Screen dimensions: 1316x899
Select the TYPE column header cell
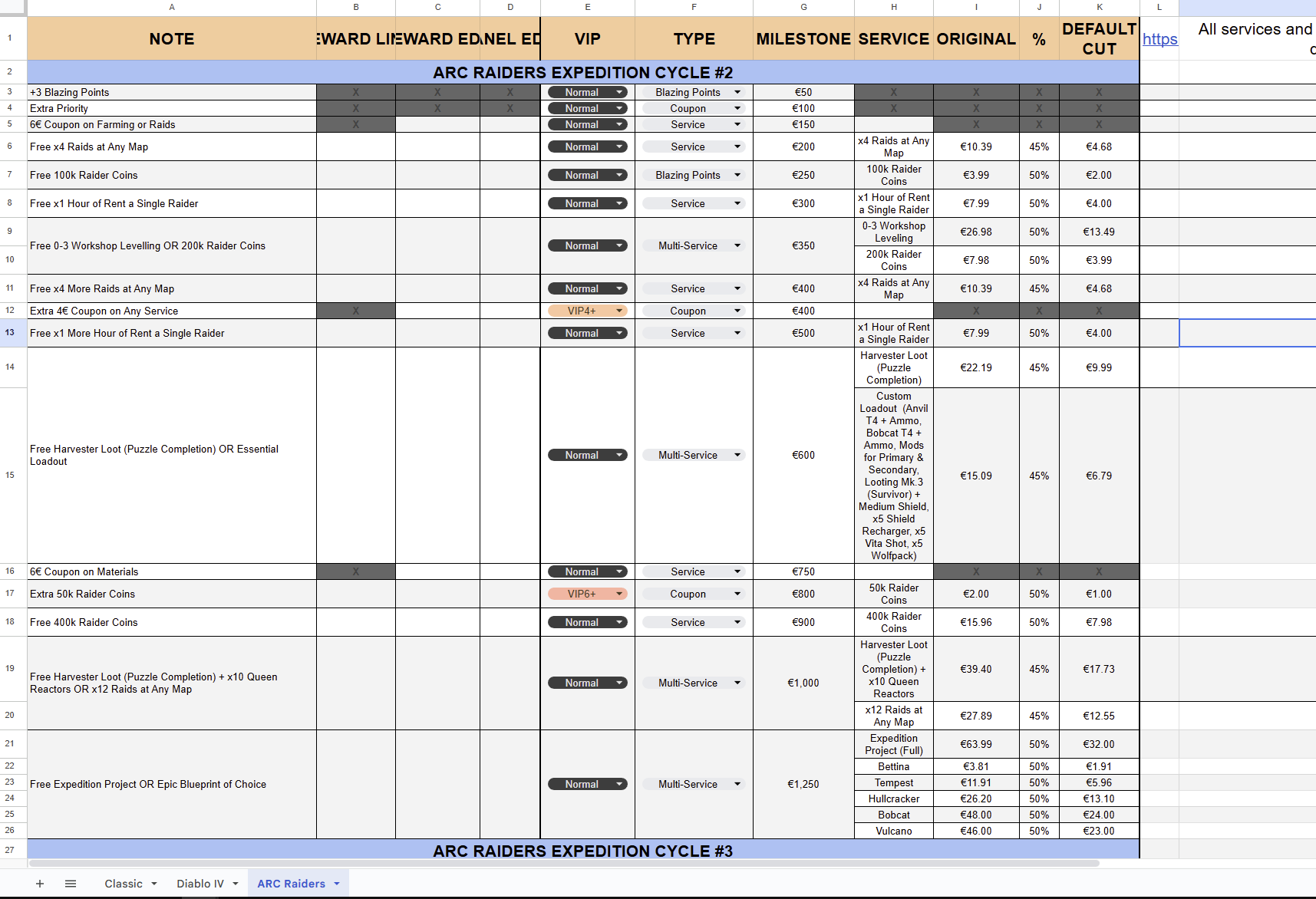(x=694, y=38)
